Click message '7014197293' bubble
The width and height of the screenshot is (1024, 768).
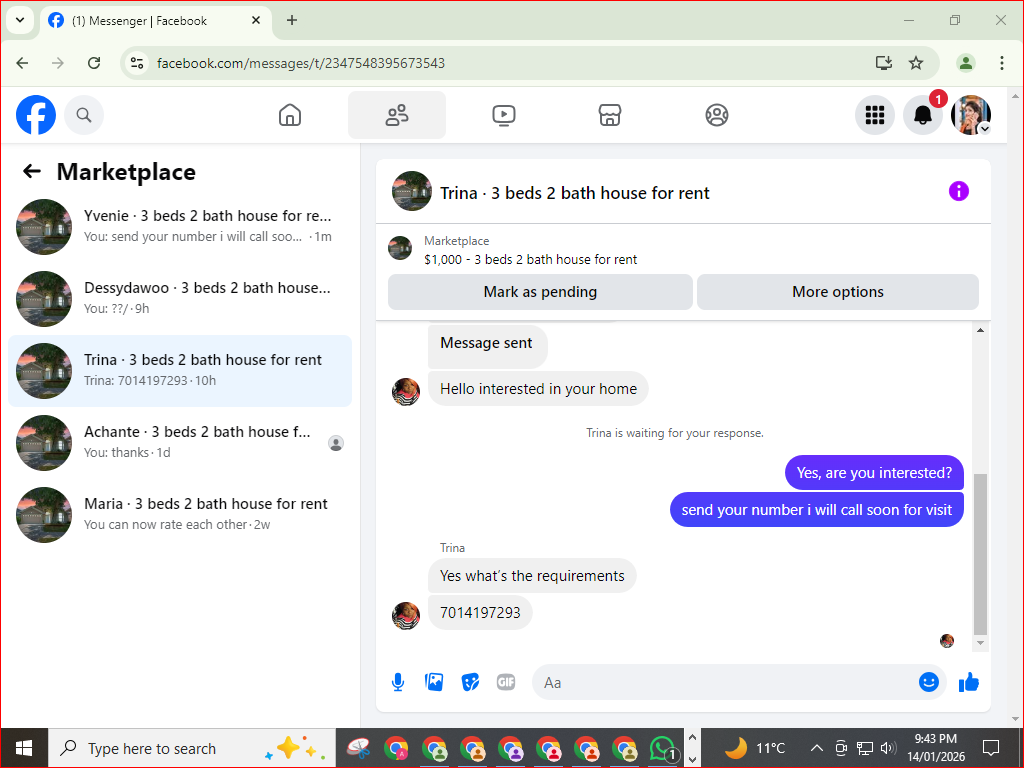(480, 613)
